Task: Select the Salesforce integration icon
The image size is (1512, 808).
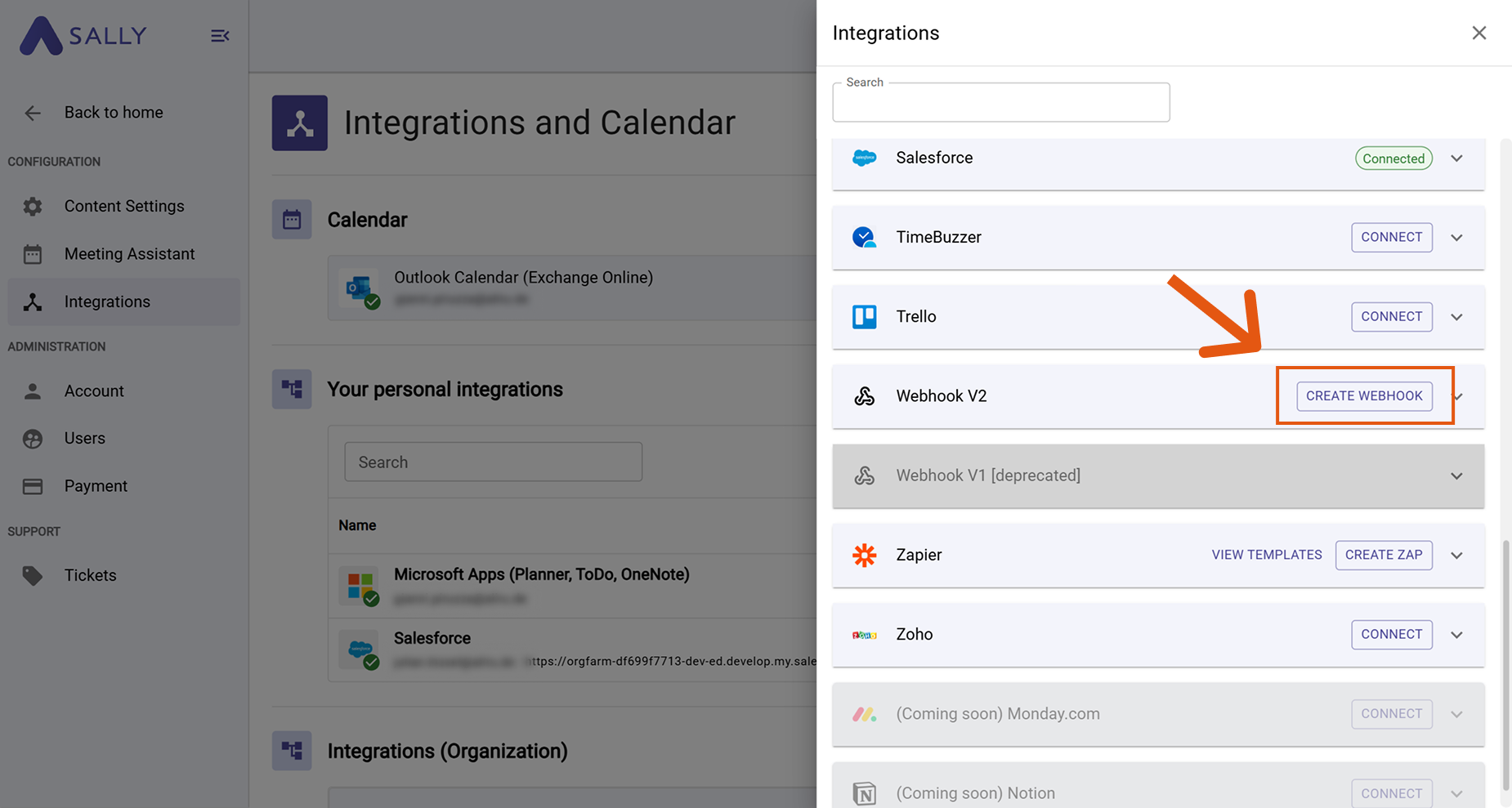Action: point(864,158)
